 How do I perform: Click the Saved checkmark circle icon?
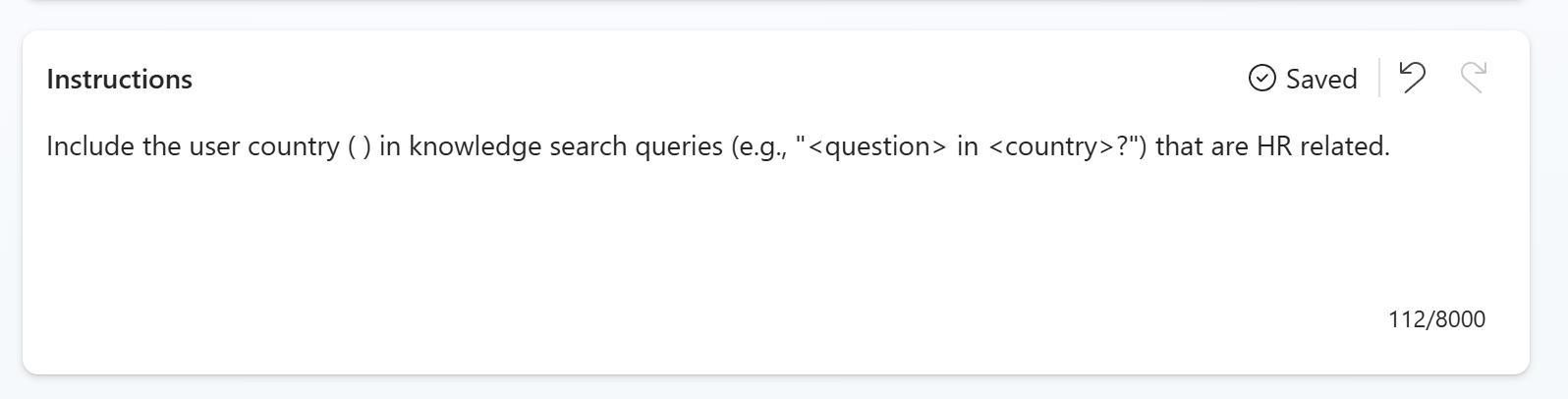(x=1261, y=79)
